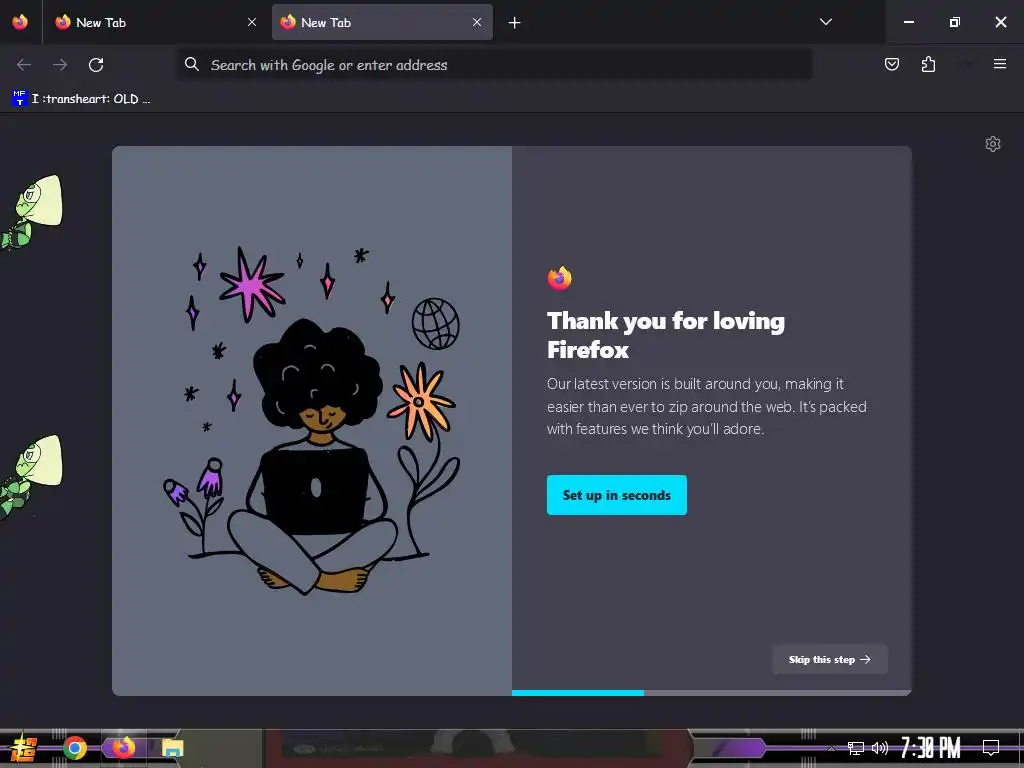Open new tab personalize gear settings
This screenshot has width=1024, height=768.
coord(993,144)
